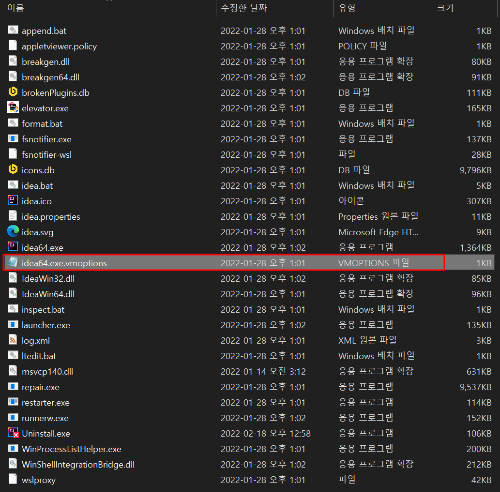Click the format.bat file icon
This screenshot has width=500, height=492.
pos(13,123)
